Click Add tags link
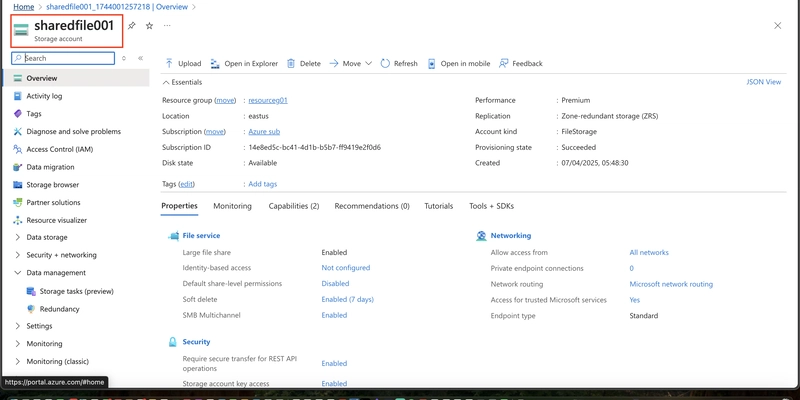The image size is (800, 400). coord(263,184)
